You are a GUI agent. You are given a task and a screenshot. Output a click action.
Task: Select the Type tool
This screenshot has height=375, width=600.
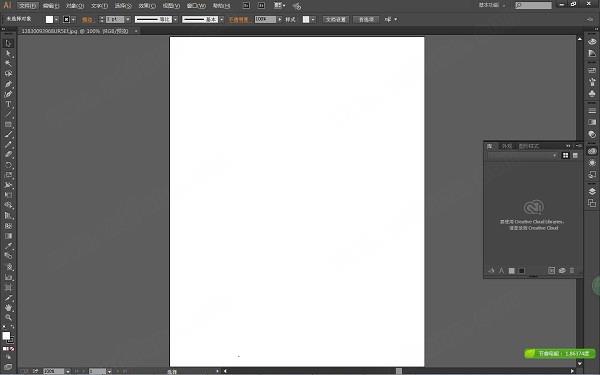coord(8,104)
